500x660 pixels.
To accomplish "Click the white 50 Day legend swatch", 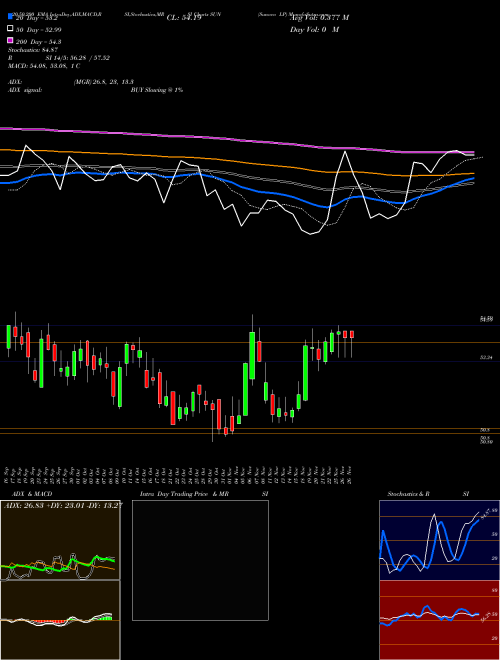I will (10, 29).
